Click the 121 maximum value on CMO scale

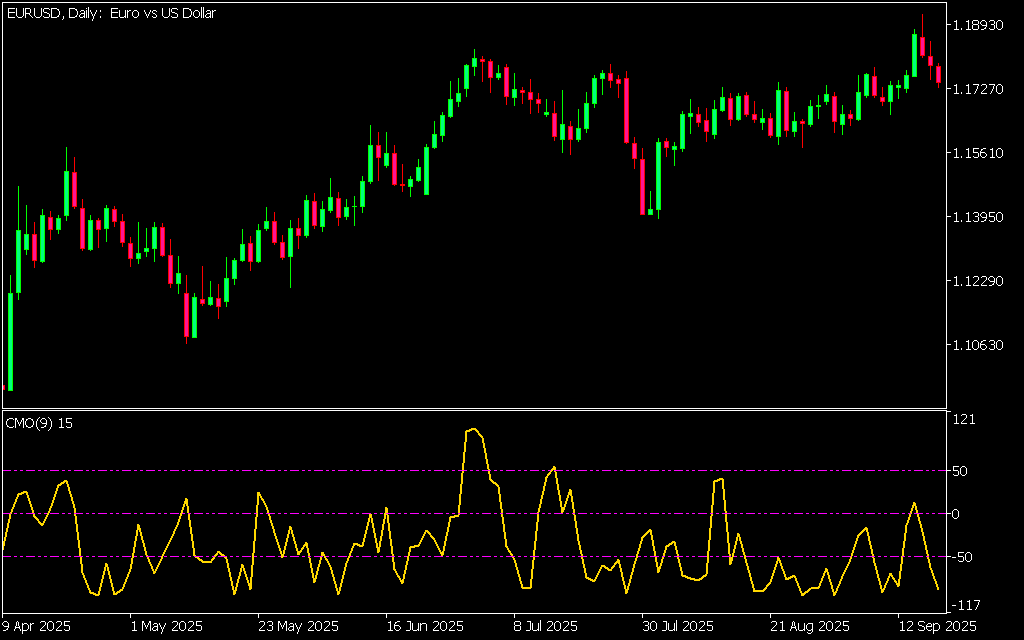(965, 420)
